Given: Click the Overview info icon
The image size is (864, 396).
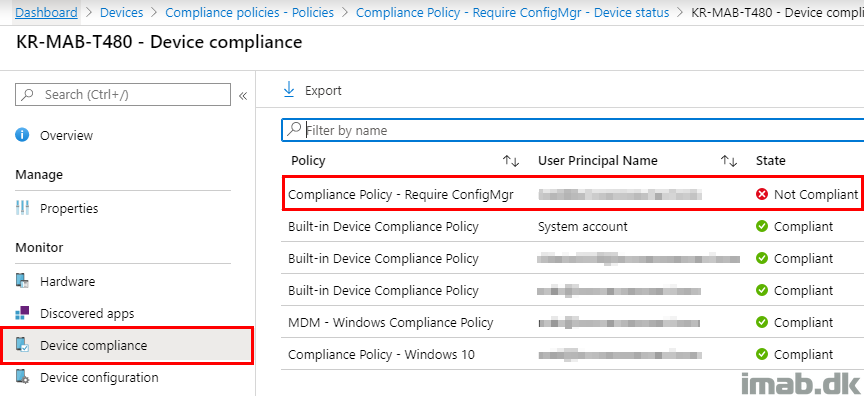Looking at the screenshot, I should (x=22, y=135).
